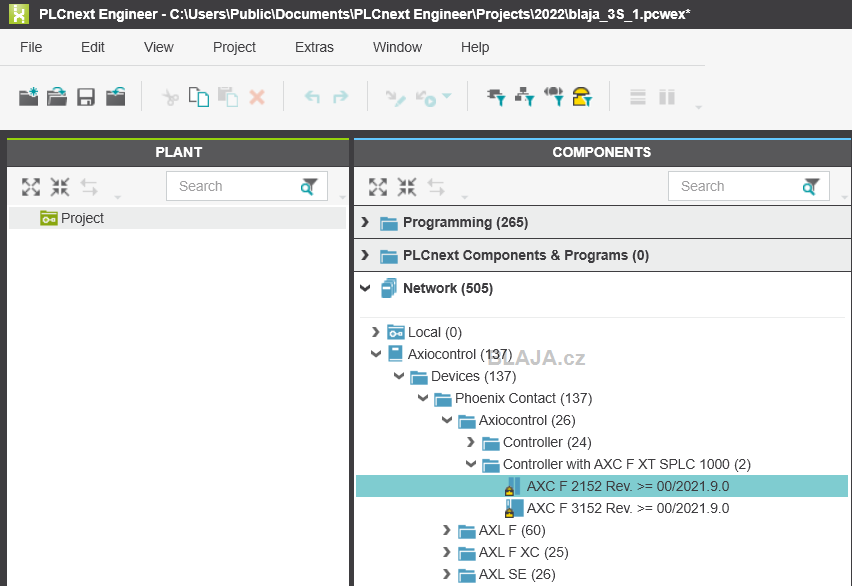
Task: Click the COMPONENTS search filter icon
Action: pos(811,186)
